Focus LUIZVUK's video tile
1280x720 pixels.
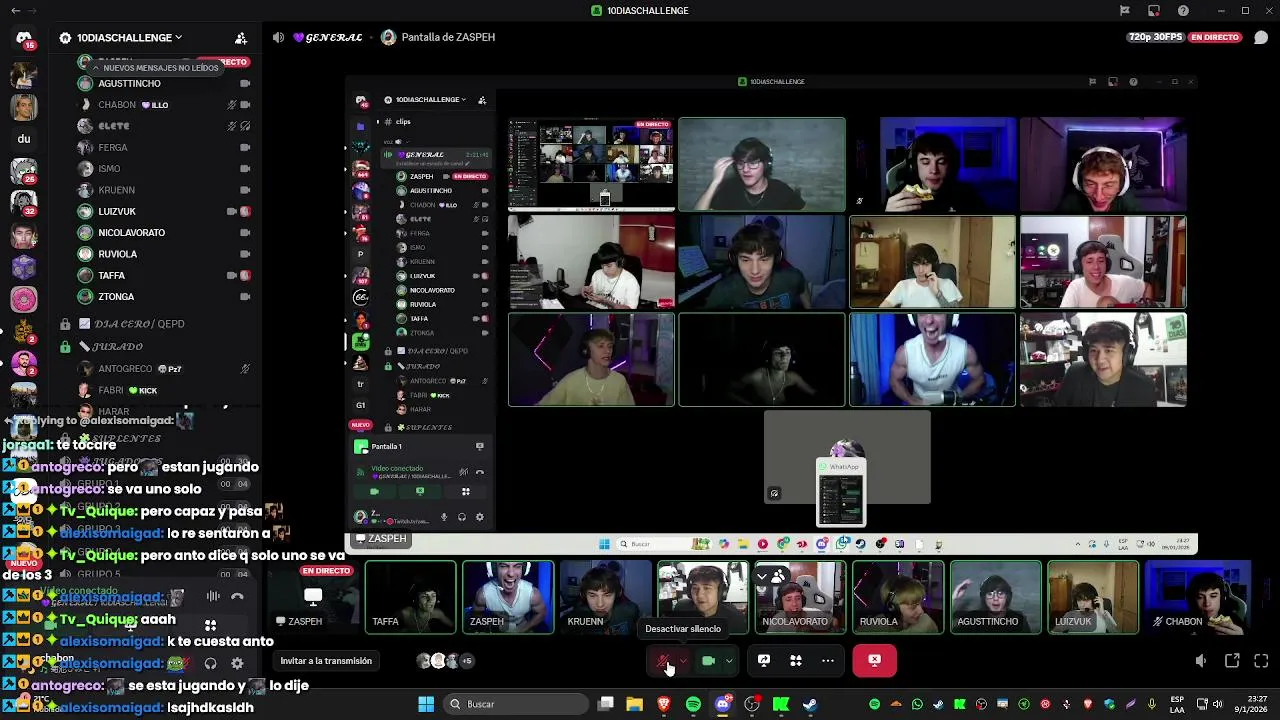point(1093,598)
